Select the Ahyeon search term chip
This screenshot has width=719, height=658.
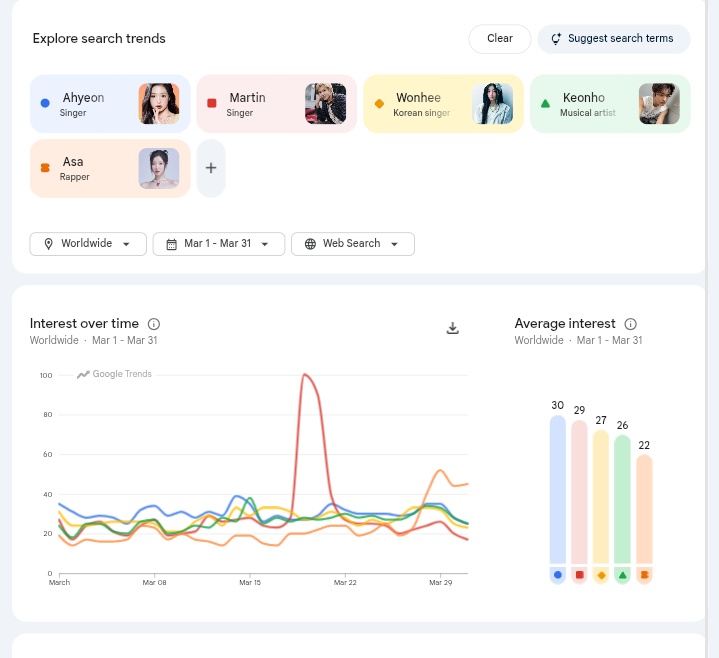(85, 104)
